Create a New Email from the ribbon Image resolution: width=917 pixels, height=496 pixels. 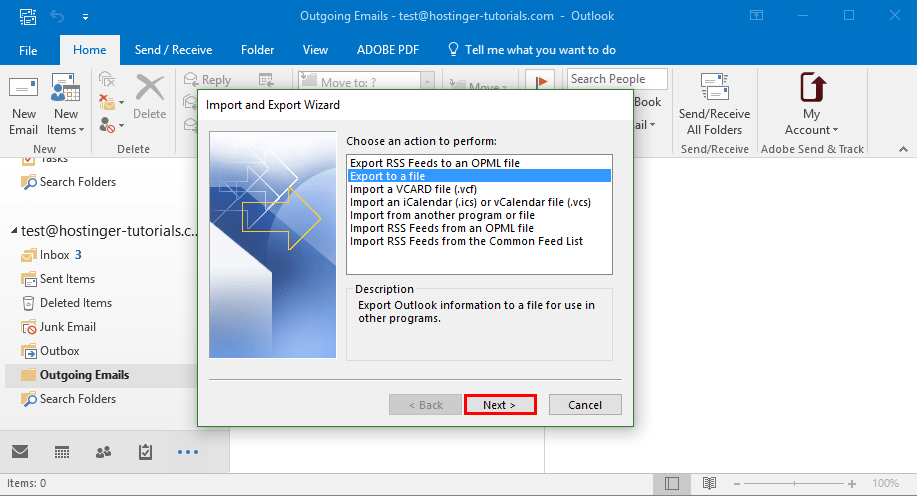click(23, 106)
